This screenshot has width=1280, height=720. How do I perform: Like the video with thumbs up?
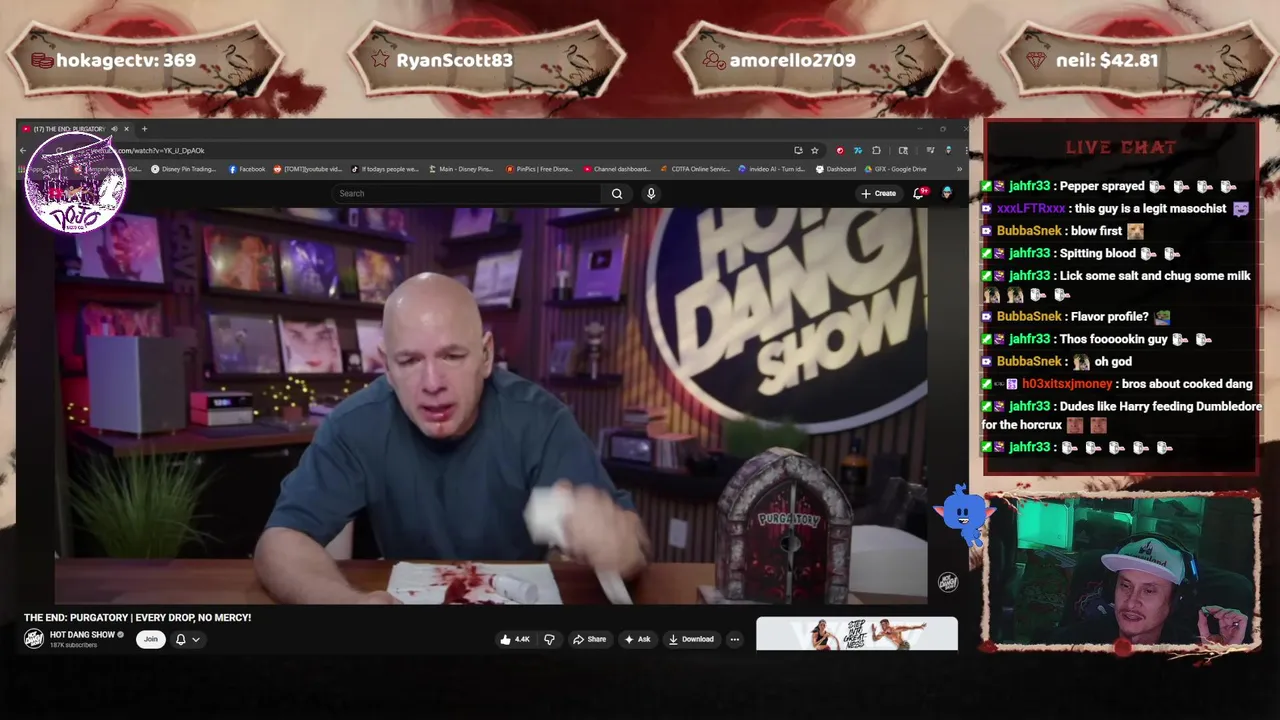coord(515,639)
